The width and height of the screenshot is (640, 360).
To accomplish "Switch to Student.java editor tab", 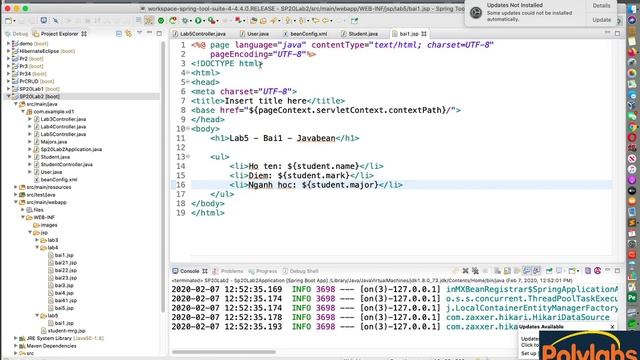I will [x=359, y=34].
